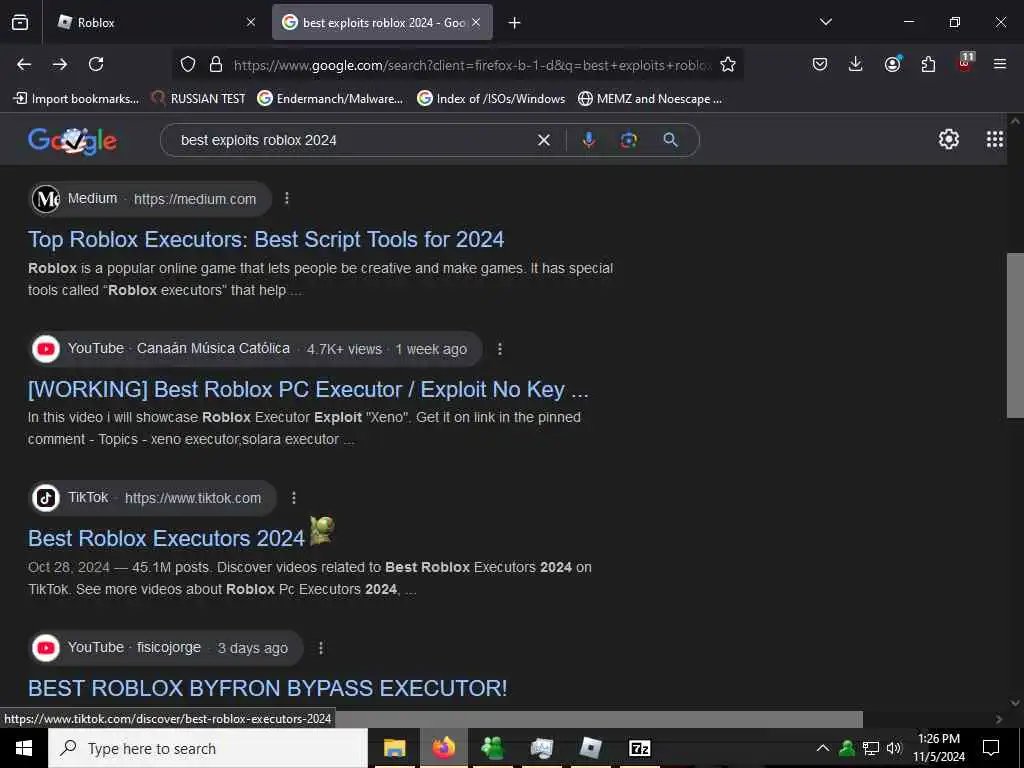Open Windows Start menu
Screen dimensions: 1024x768
[x=24, y=748]
